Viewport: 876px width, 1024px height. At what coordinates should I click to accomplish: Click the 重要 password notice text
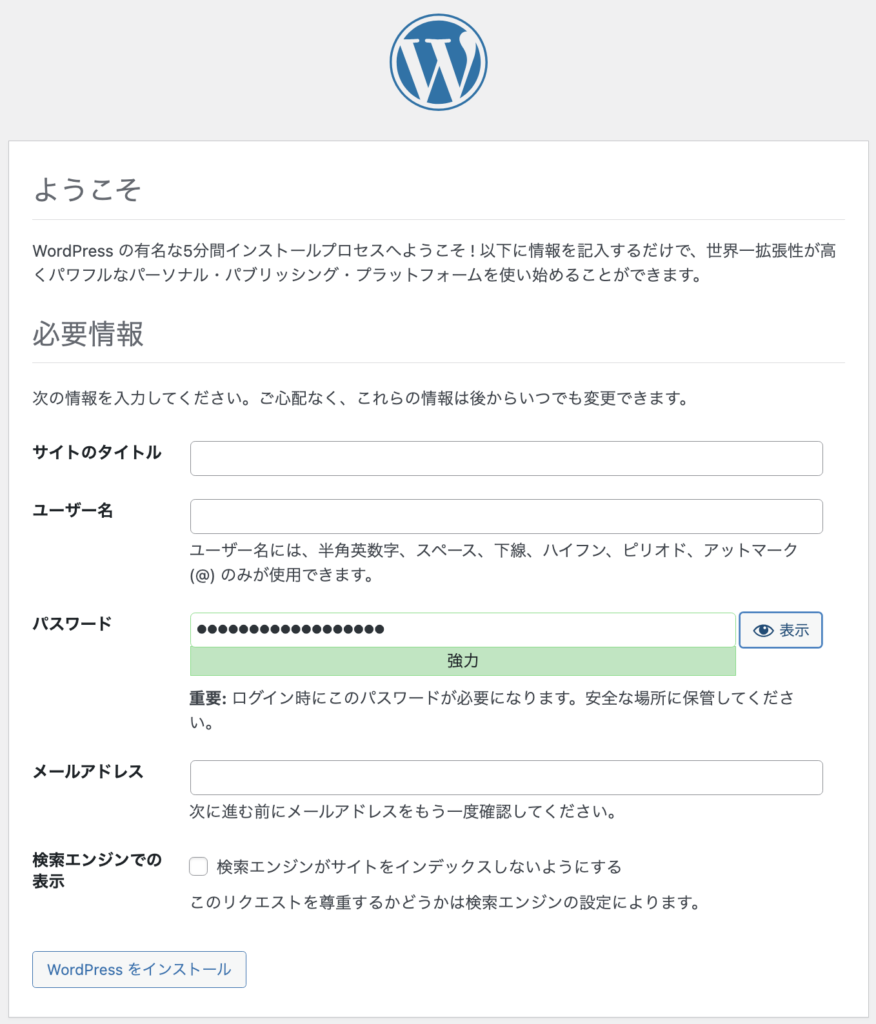492,710
